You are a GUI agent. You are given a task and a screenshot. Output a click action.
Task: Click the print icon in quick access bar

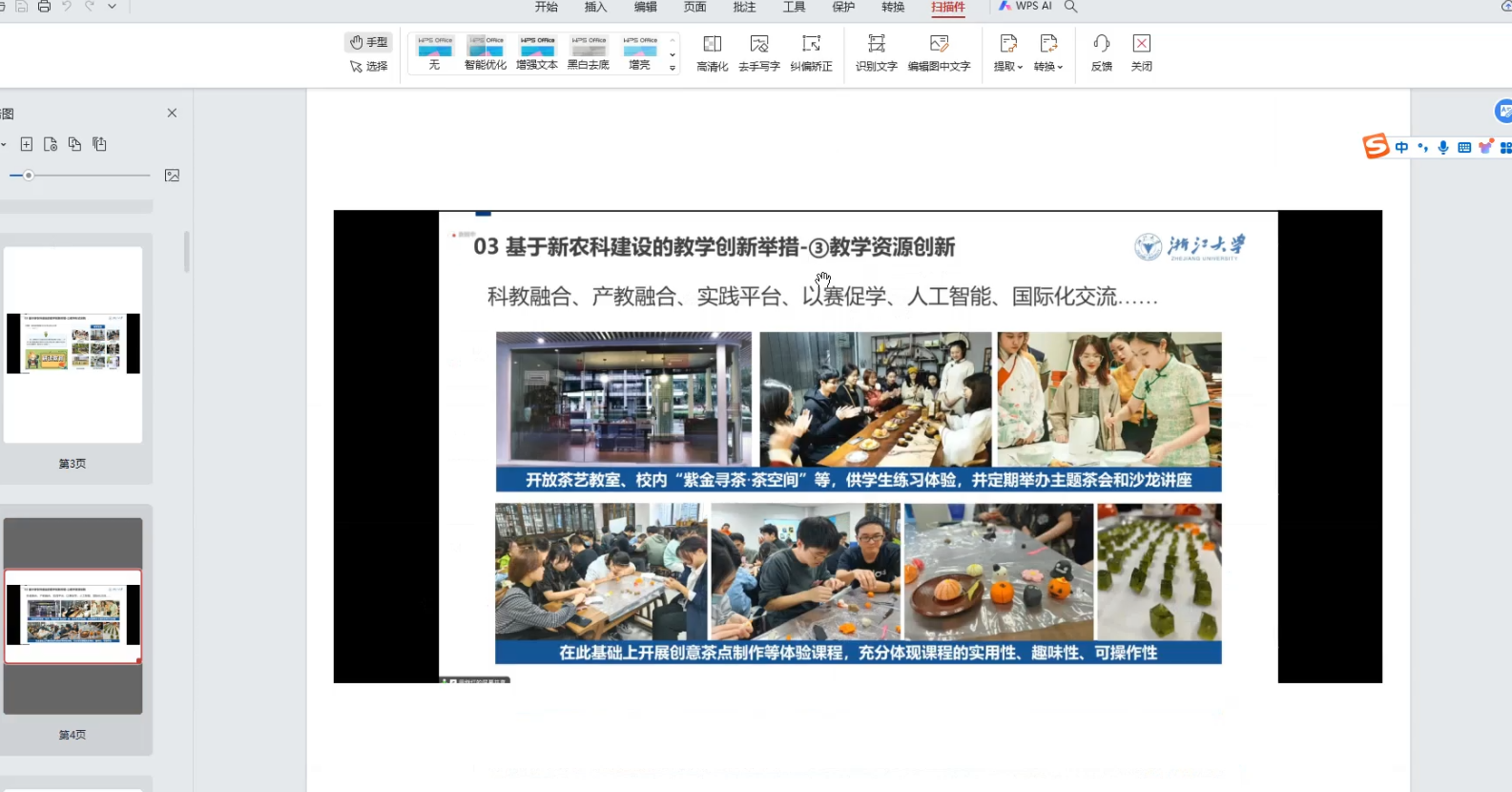44,7
